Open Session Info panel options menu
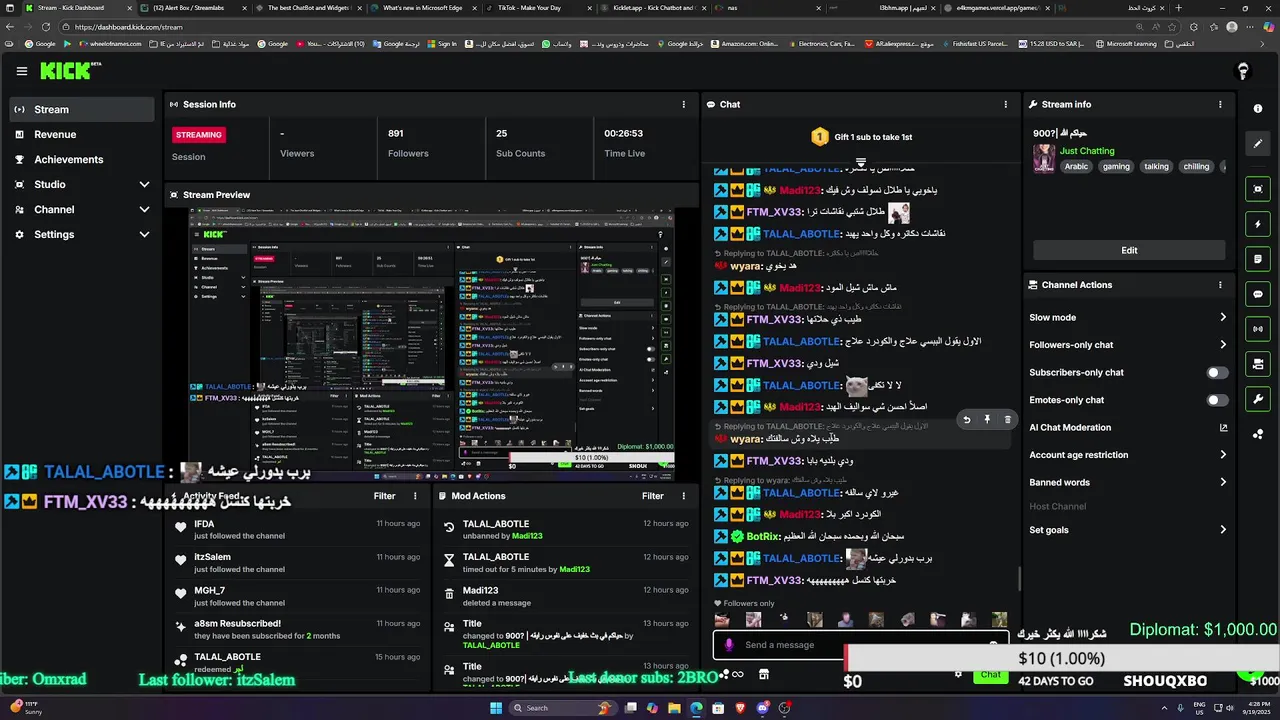The width and height of the screenshot is (1280, 720). tap(684, 104)
